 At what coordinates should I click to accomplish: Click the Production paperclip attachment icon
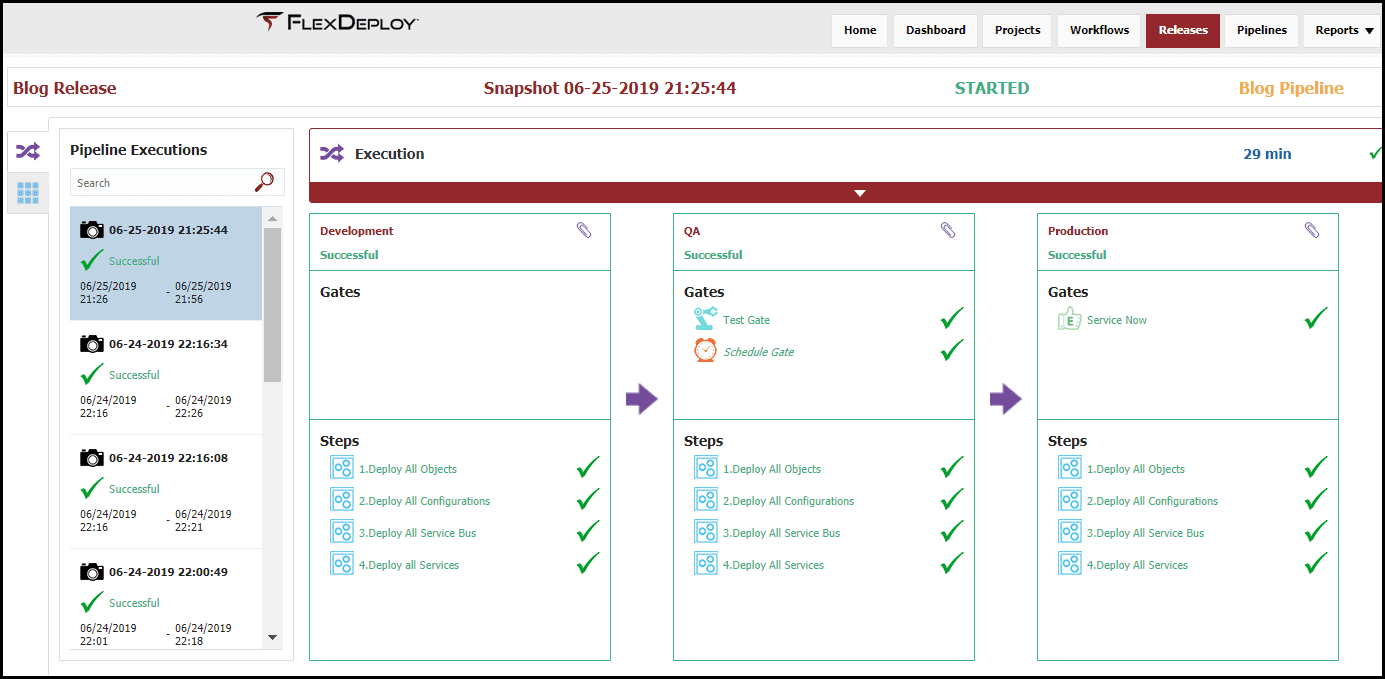point(1312,230)
